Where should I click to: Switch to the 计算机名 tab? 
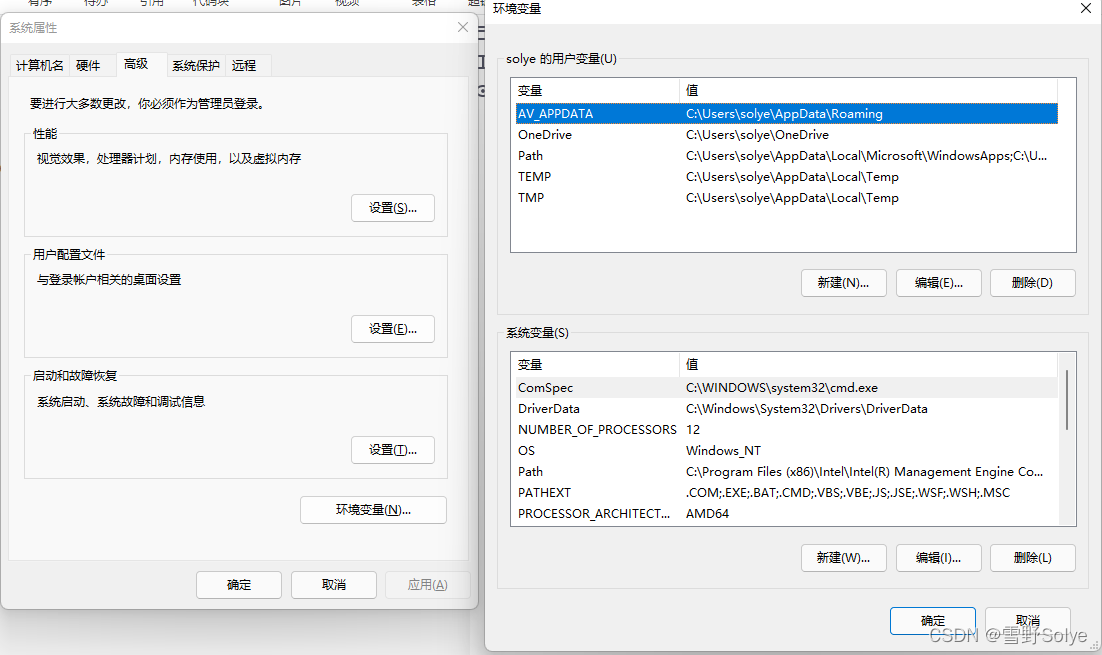click(x=40, y=65)
